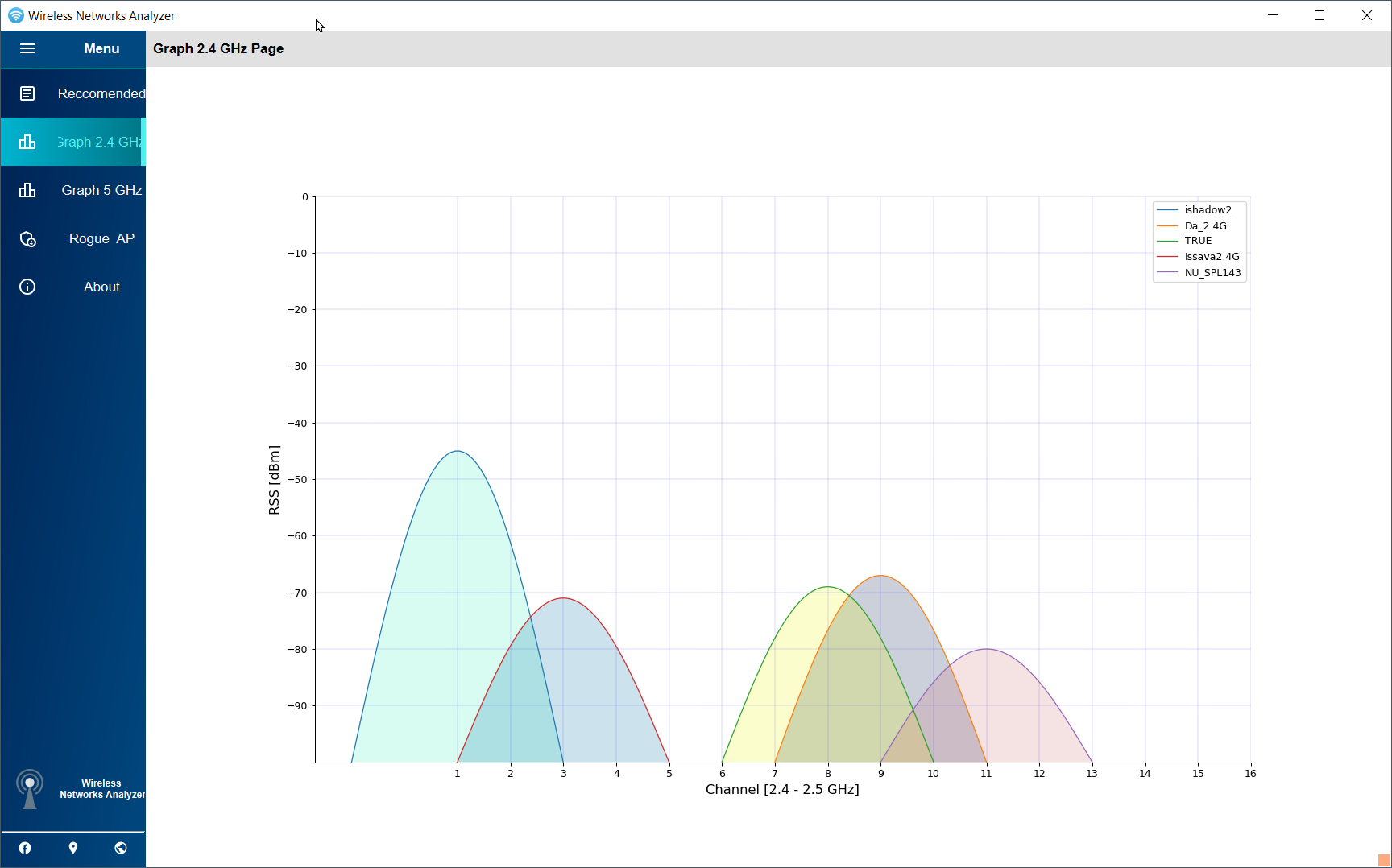Click the app Wi-Fi icon in title bar
This screenshot has height=868, width=1392.
click(x=15, y=15)
